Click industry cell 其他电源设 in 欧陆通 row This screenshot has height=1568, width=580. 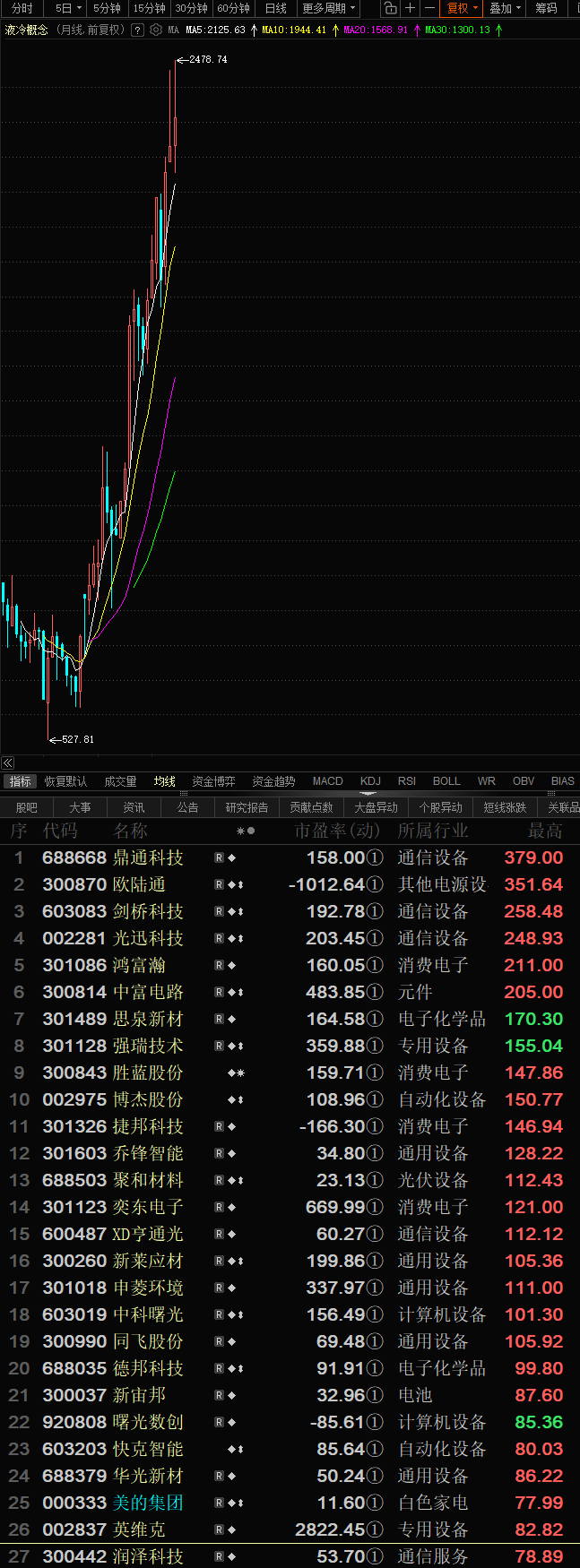point(442,884)
